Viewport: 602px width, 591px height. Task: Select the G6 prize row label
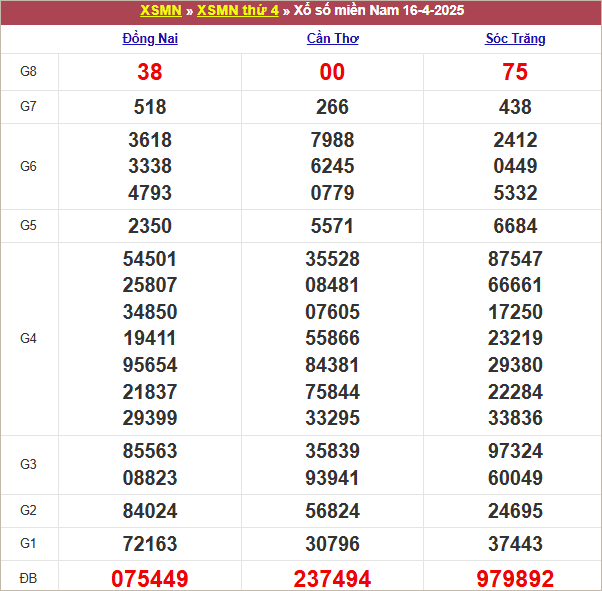tap(28, 166)
